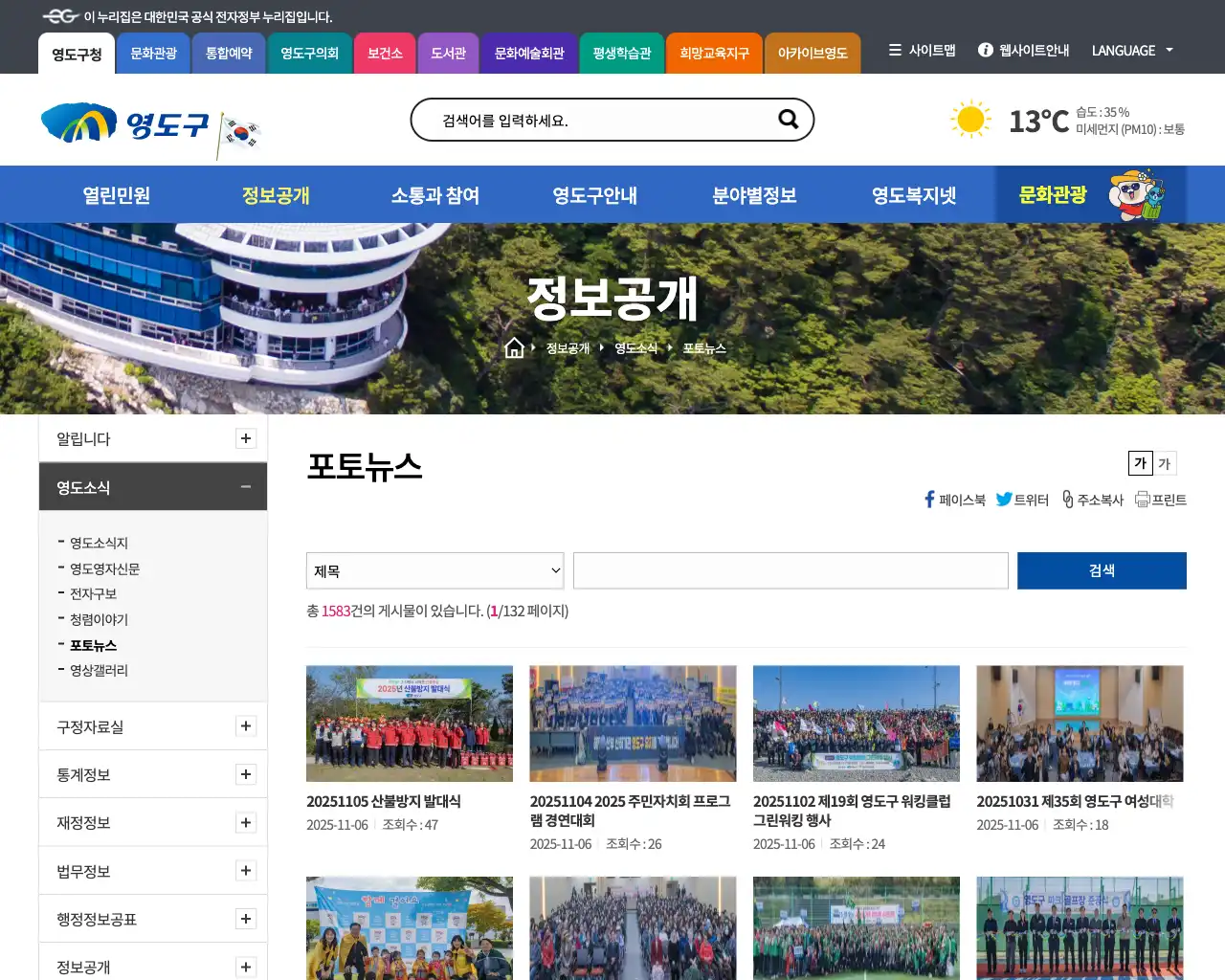
Task: Click the home icon in breadcrumb
Action: click(x=514, y=348)
